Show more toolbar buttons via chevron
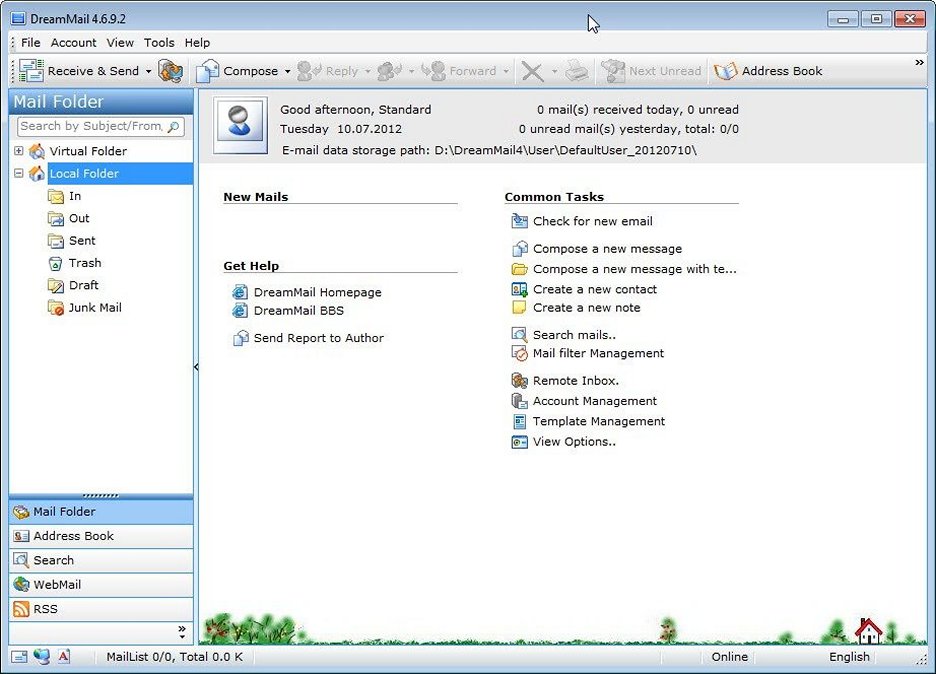The height and width of the screenshot is (674, 936). pos(919,63)
